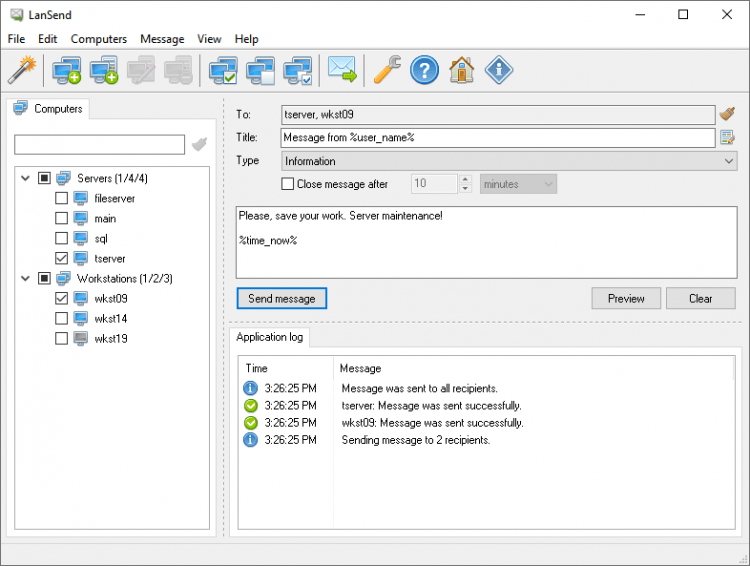Click the To recipients field
The width and height of the screenshot is (750, 566).
(498, 114)
